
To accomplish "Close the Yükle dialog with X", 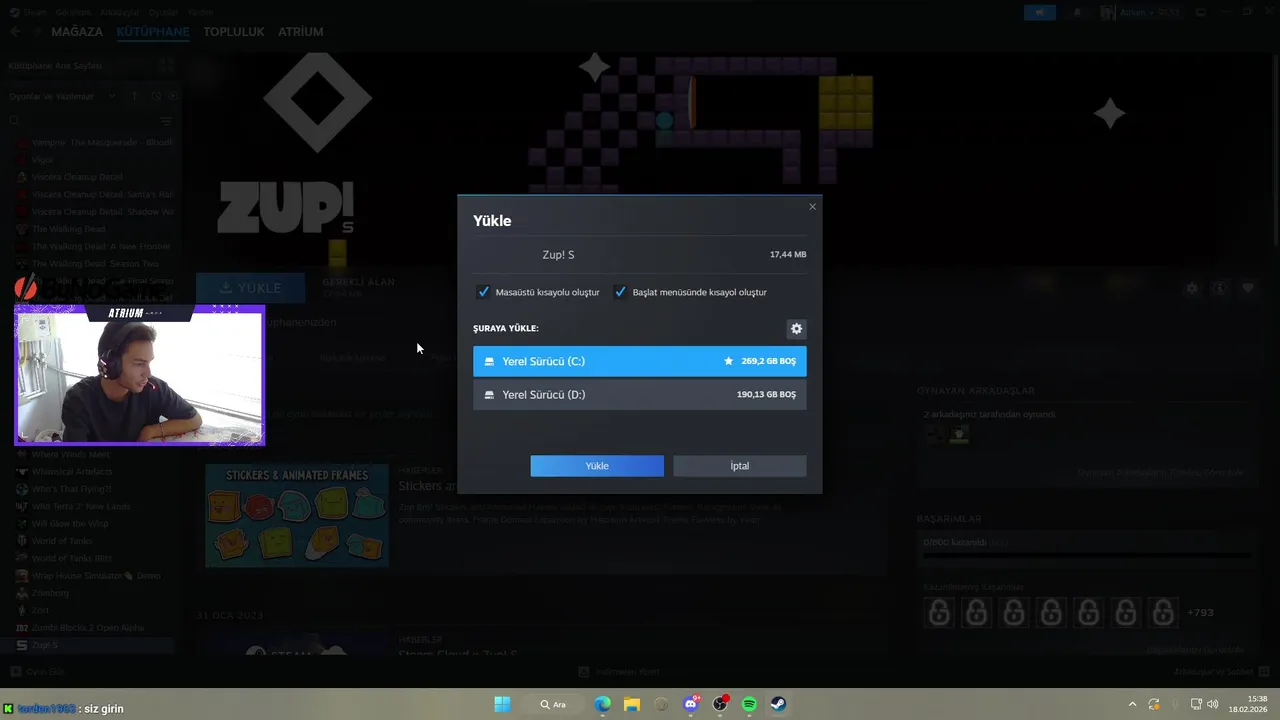I will coord(812,207).
